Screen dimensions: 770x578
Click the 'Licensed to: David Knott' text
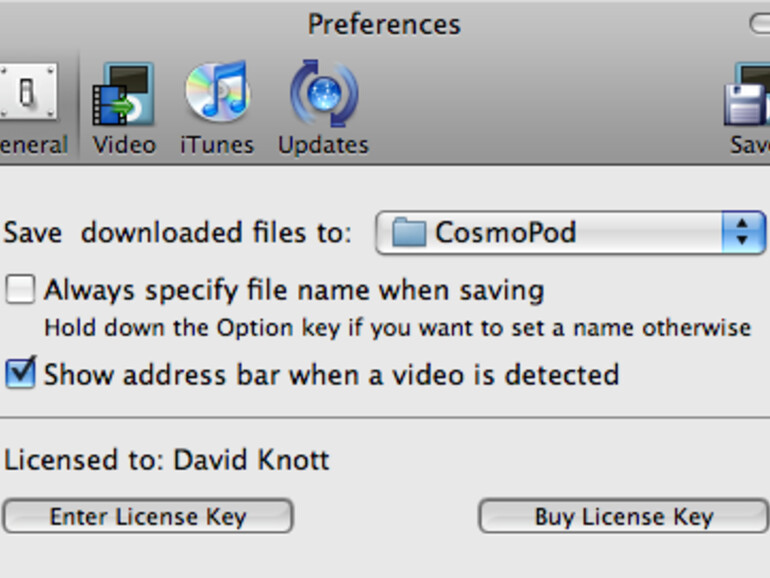tap(166, 461)
